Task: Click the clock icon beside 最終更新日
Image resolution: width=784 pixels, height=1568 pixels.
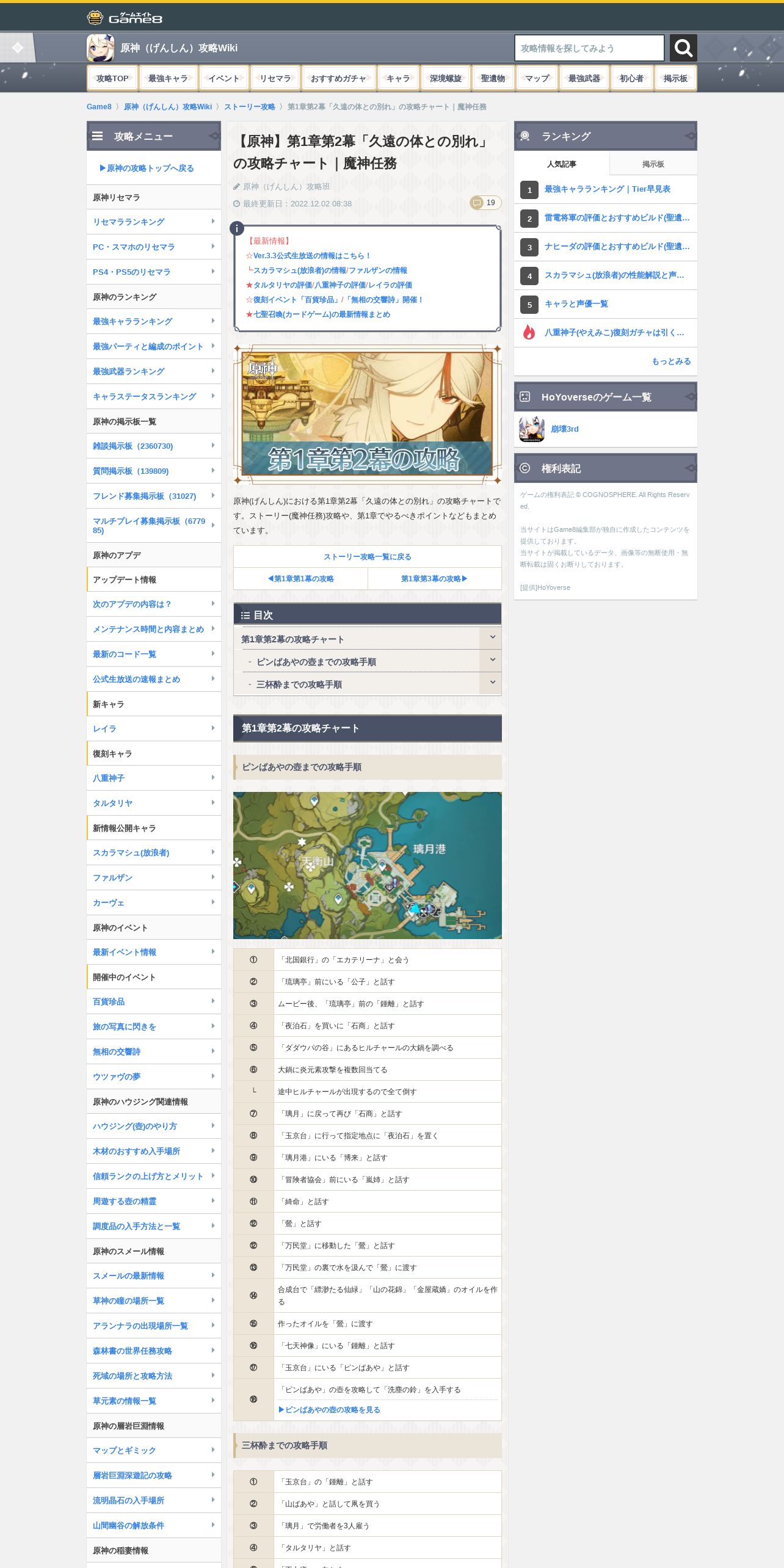Action: point(237,204)
